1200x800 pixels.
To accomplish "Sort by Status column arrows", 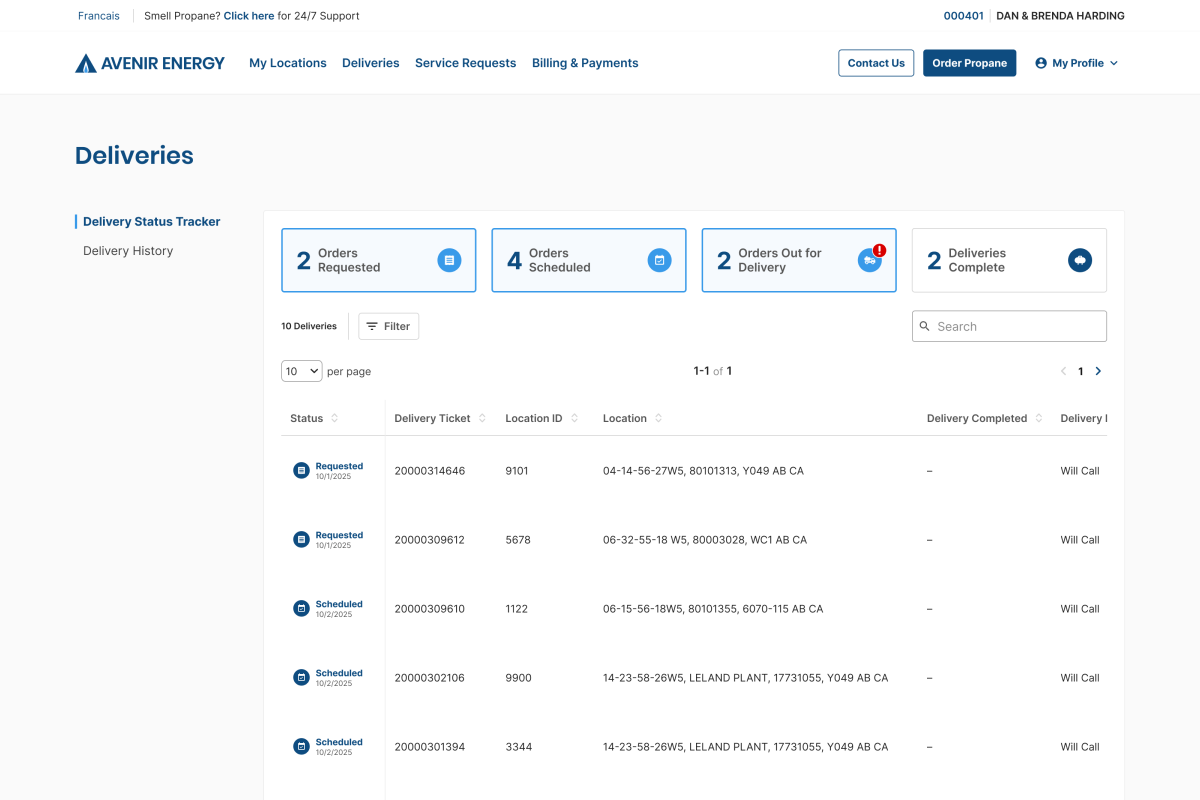I will pyautogui.click(x=334, y=418).
